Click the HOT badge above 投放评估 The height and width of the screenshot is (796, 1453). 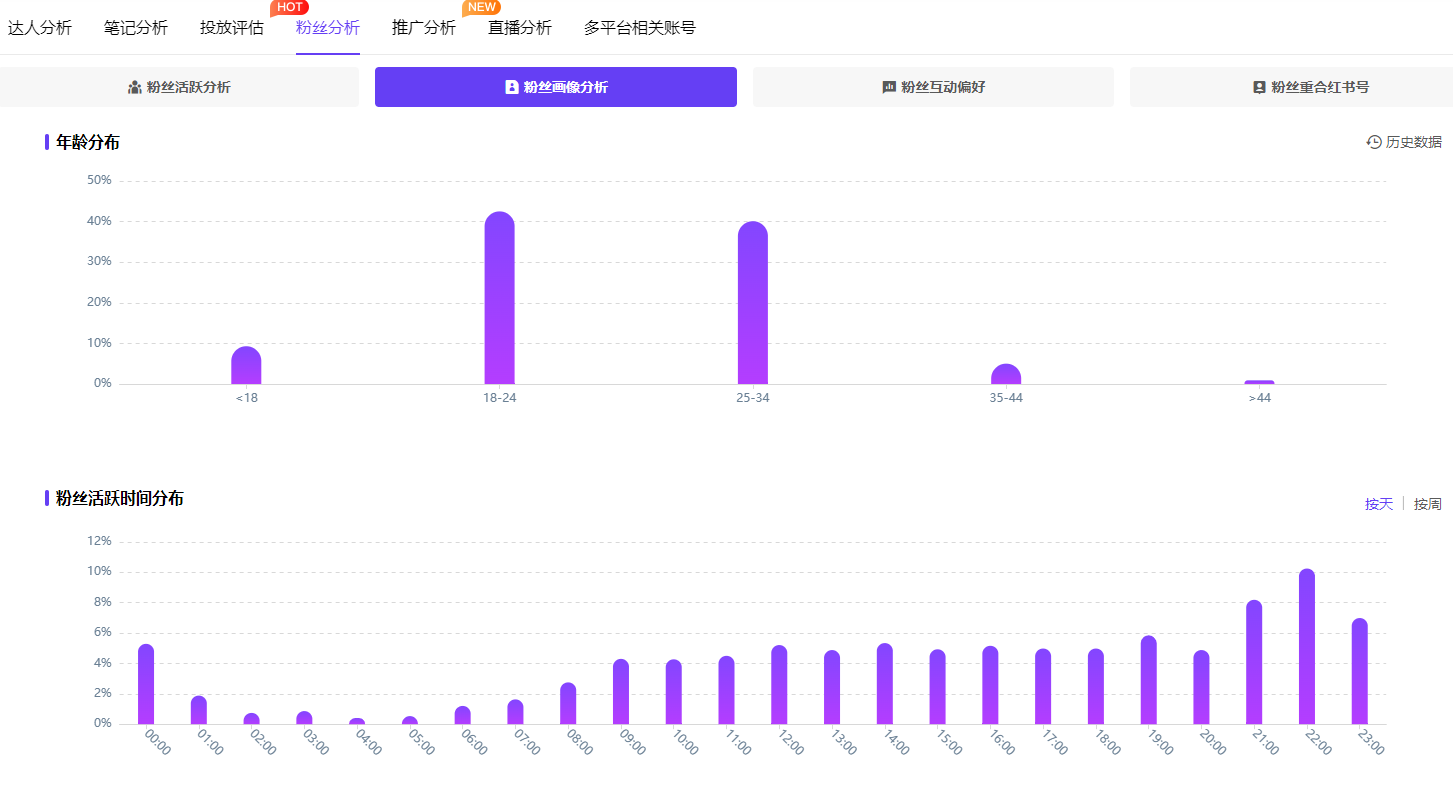click(x=289, y=8)
